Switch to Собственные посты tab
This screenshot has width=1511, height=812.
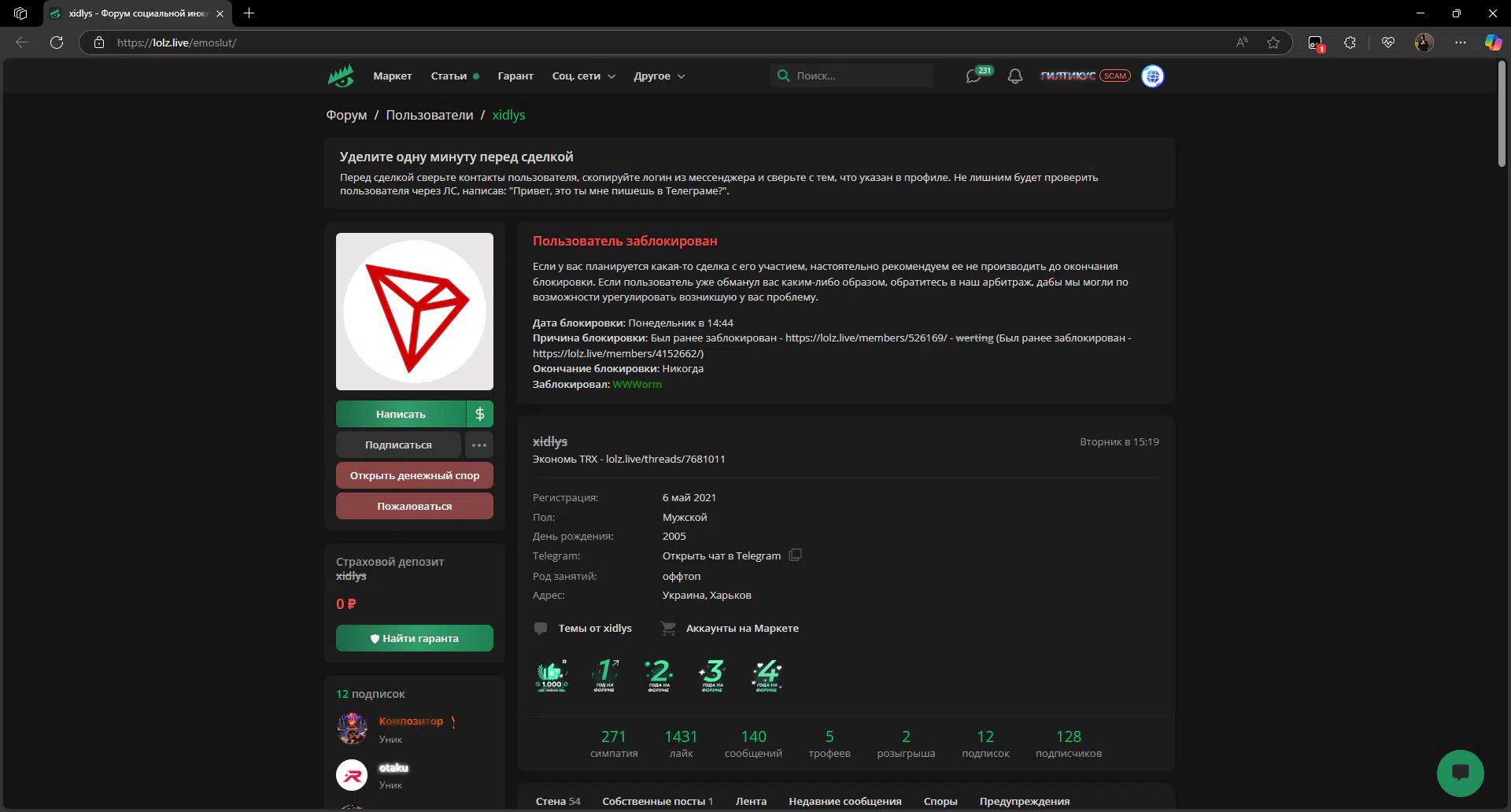tap(658, 801)
